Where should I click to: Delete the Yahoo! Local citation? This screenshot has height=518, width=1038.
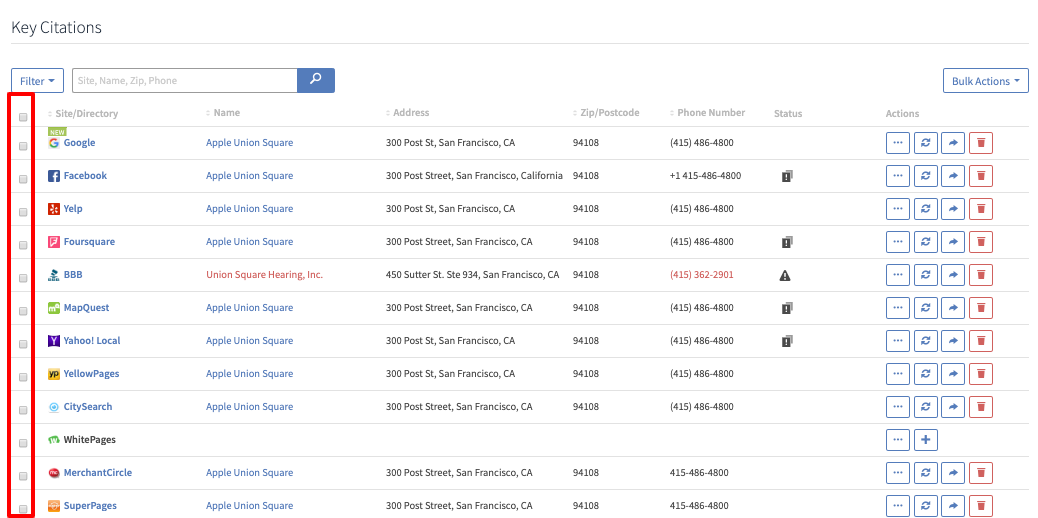[981, 341]
